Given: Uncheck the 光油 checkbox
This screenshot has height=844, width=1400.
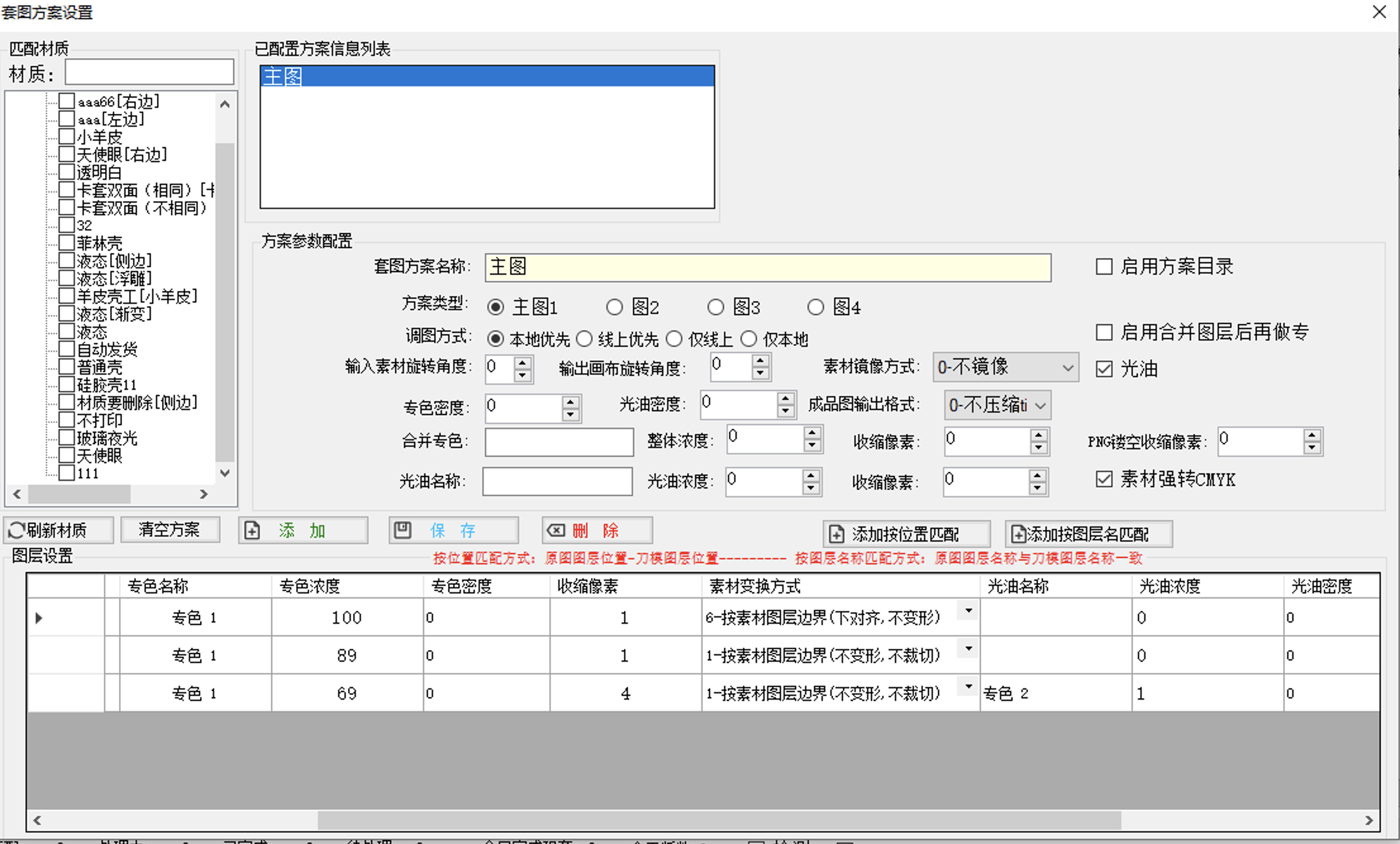Looking at the screenshot, I should (x=1104, y=369).
